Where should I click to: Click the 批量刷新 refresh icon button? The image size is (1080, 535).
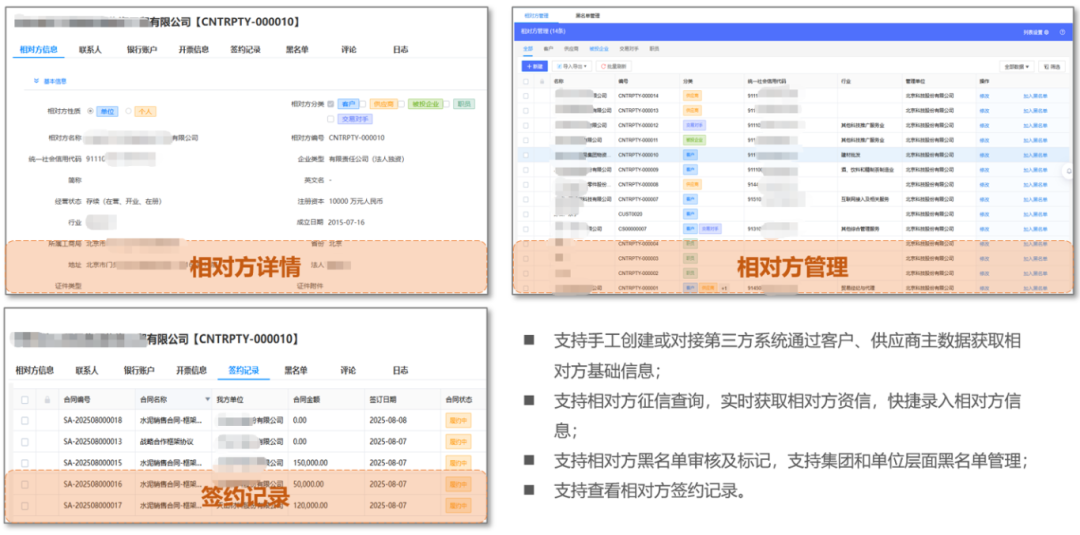(x=617, y=66)
